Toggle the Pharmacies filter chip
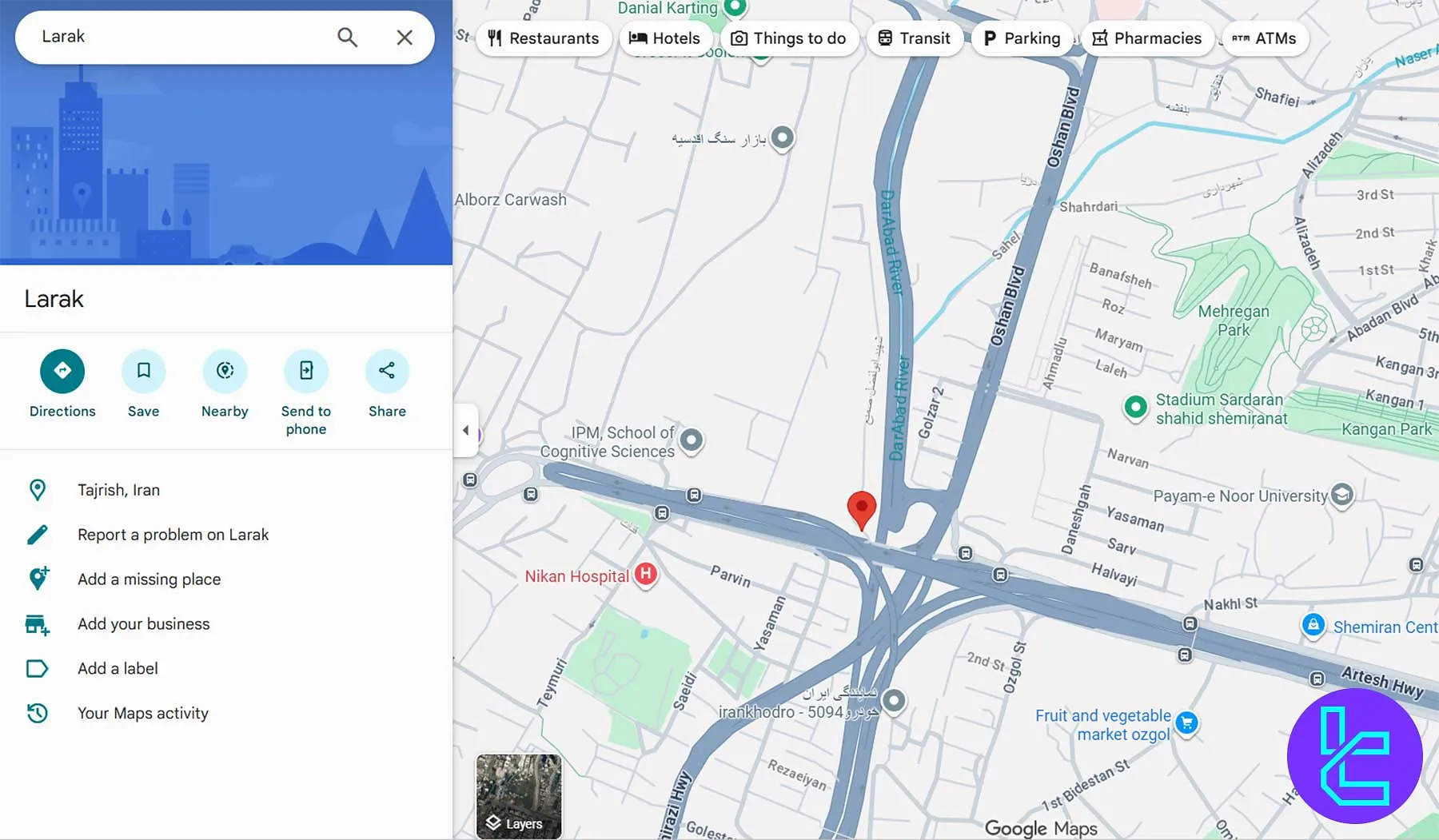Viewport: 1439px width, 840px height. pyautogui.click(x=1146, y=38)
